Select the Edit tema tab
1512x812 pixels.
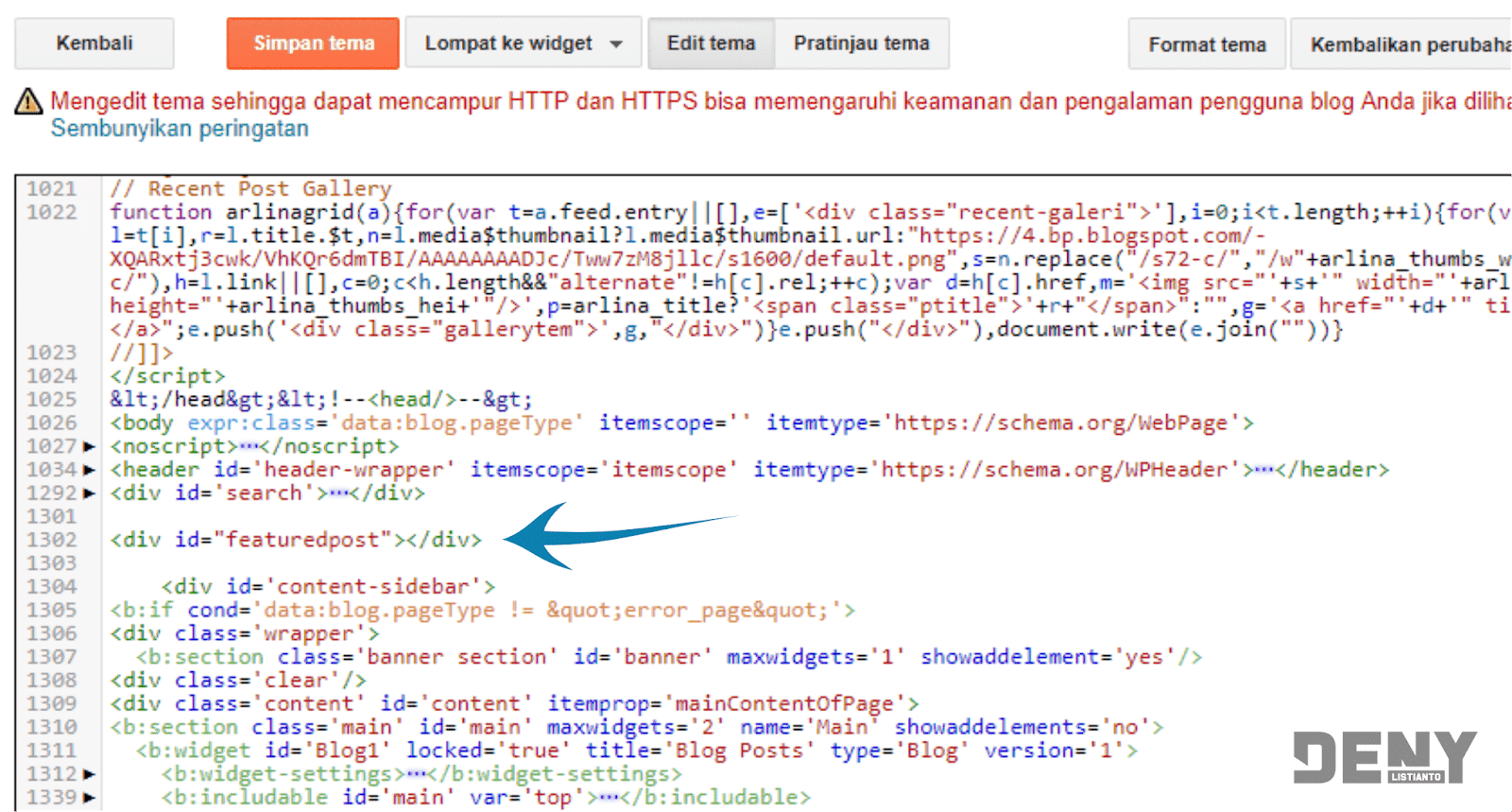pos(711,43)
